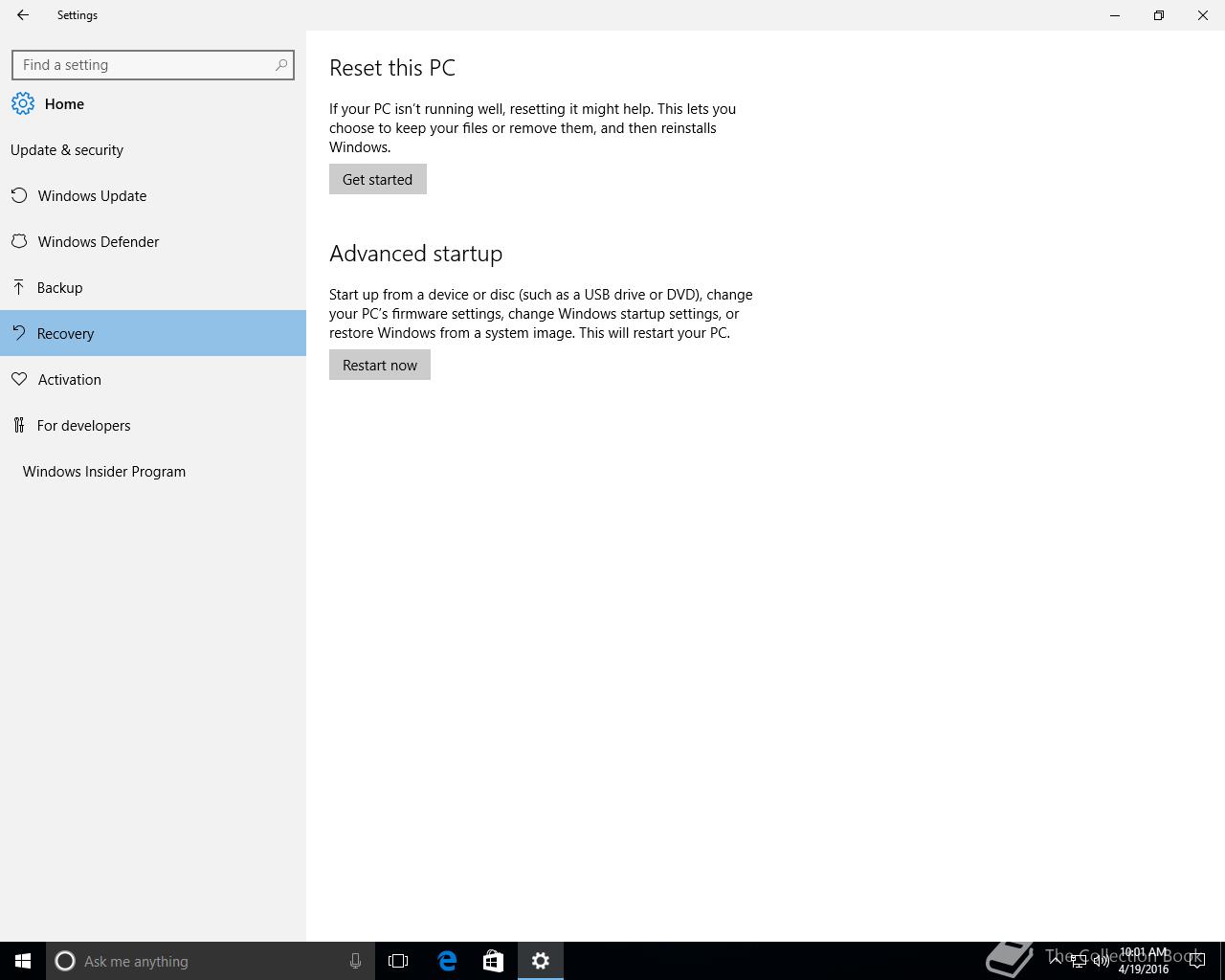
Task: Open the Store from the taskbar
Action: tap(493, 961)
